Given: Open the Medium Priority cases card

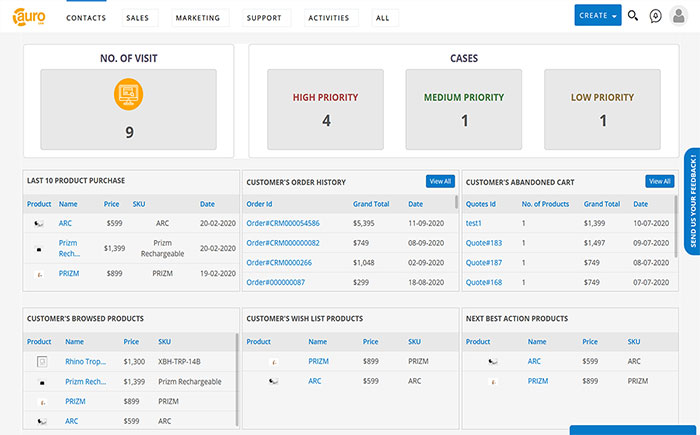Looking at the screenshot, I should (x=464, y=109).
